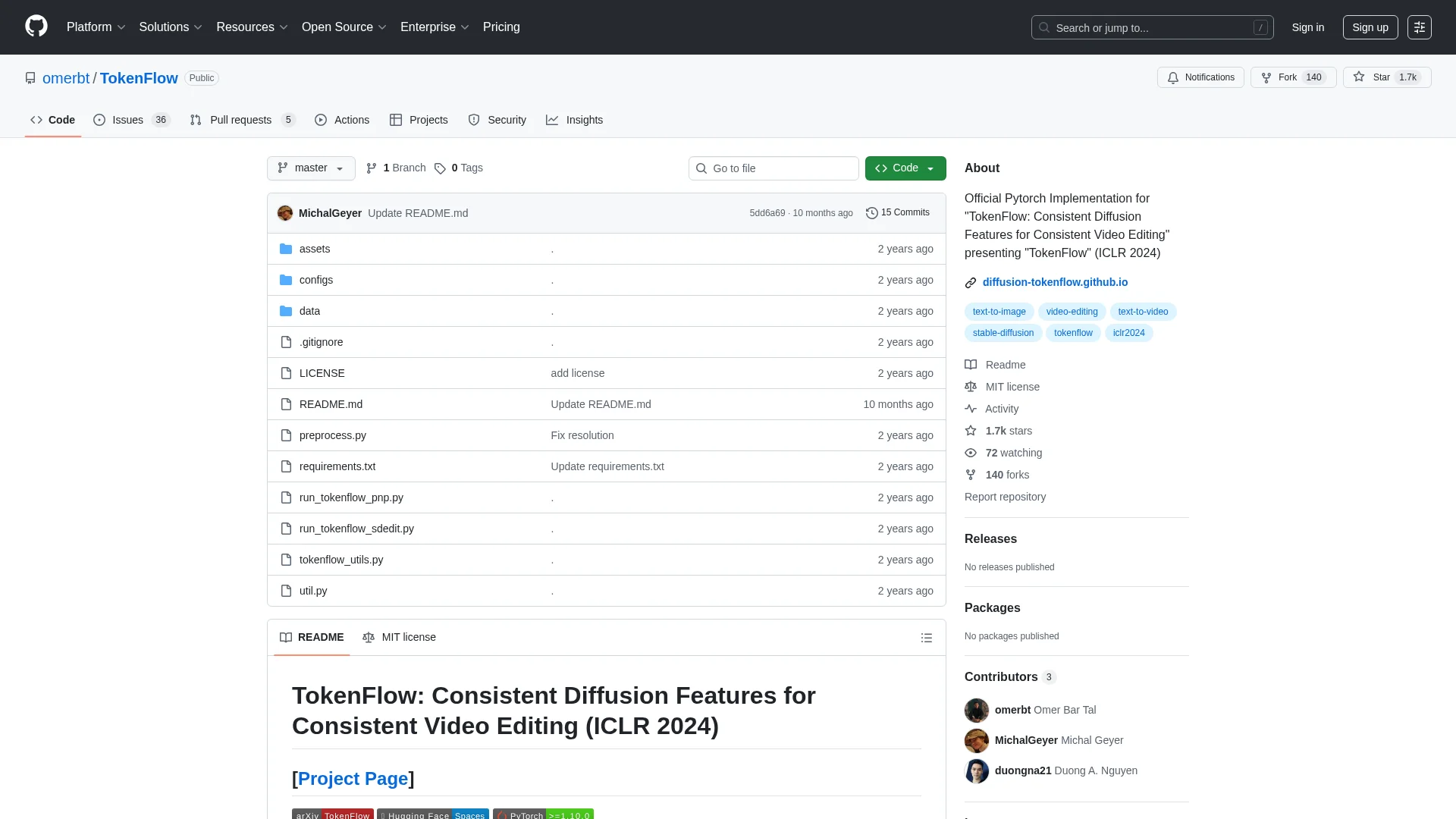This screenshot has height=819, width=1456.
Task: Focus the Go to file field
Action: (x=773, y=168)
